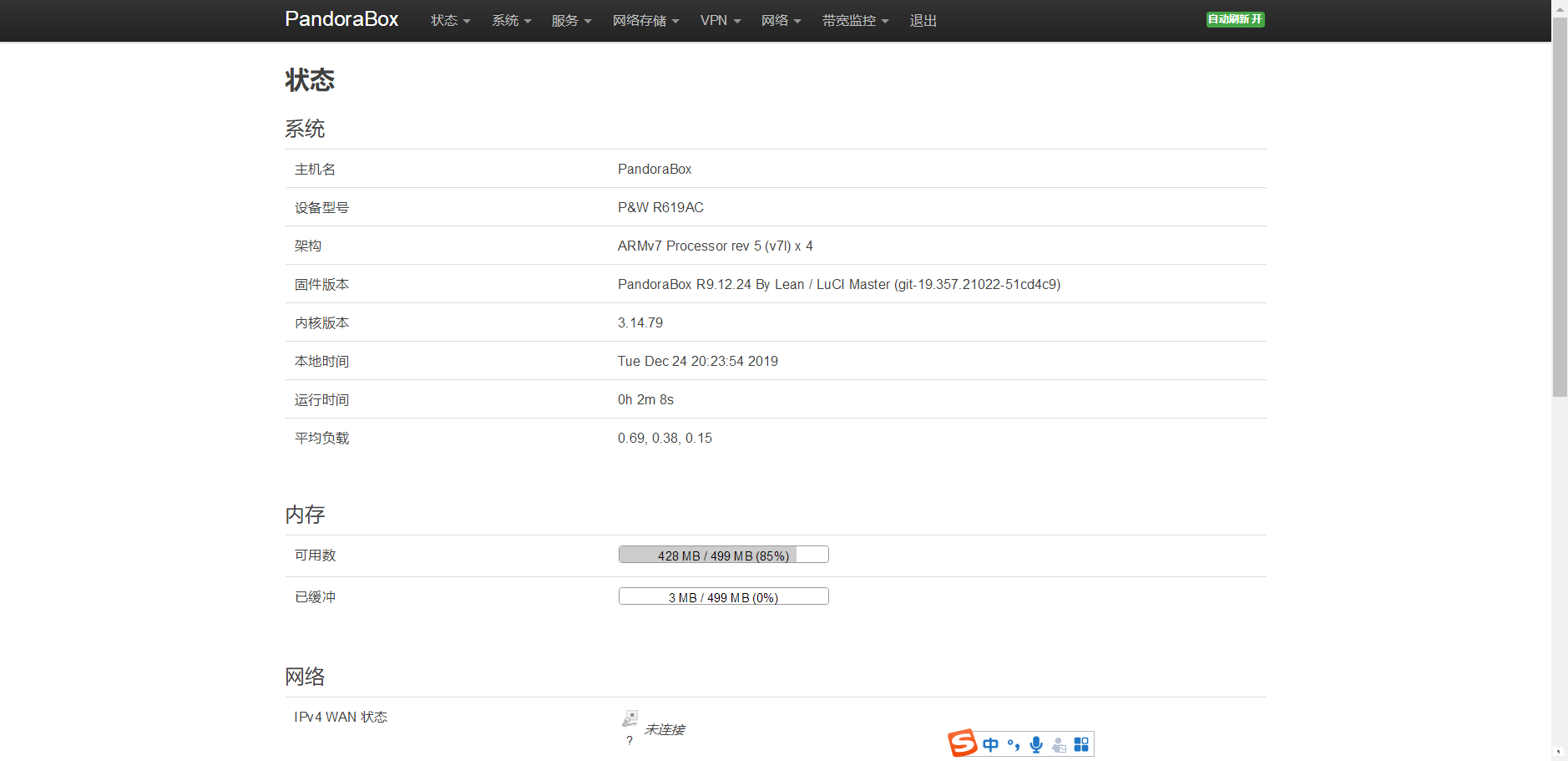Click the 已缓冲 memory progress bar
Image resolution: width=1568 pixels, height=761 pixels.
pos(723,596)
